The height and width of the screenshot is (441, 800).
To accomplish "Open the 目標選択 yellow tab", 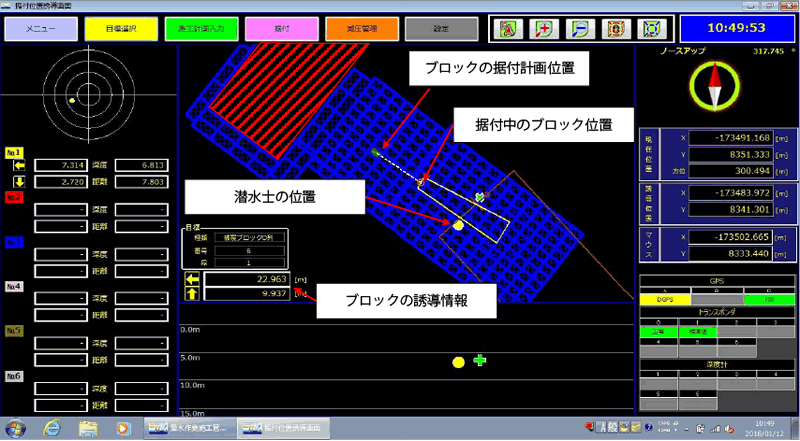I will pos(119,28).
